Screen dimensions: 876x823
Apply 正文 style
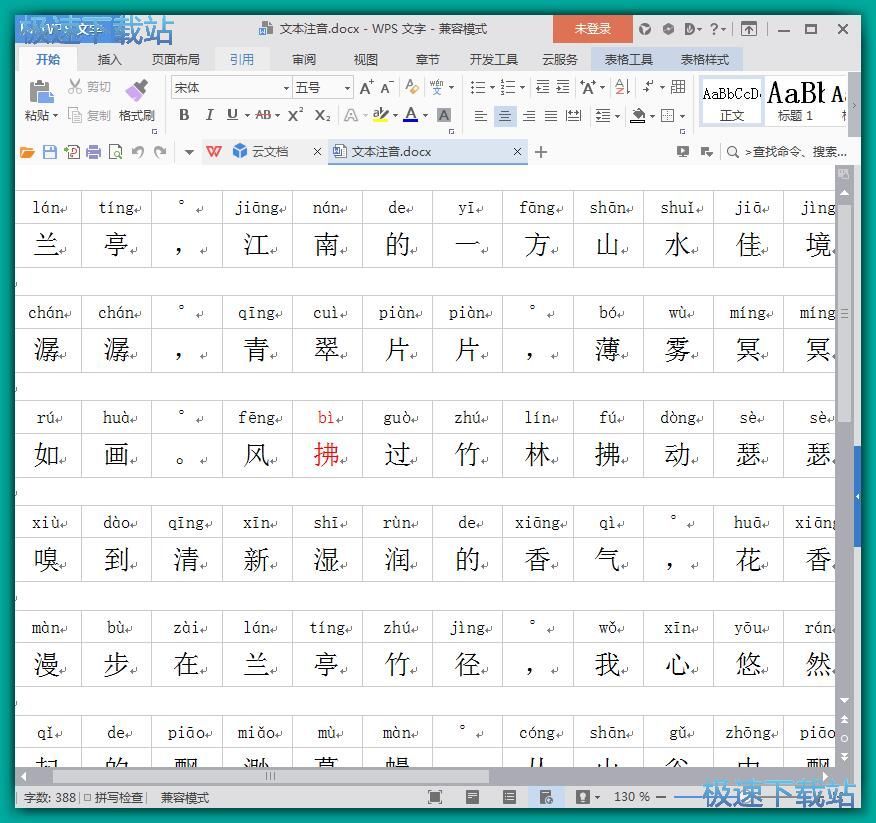click(731, 101)
